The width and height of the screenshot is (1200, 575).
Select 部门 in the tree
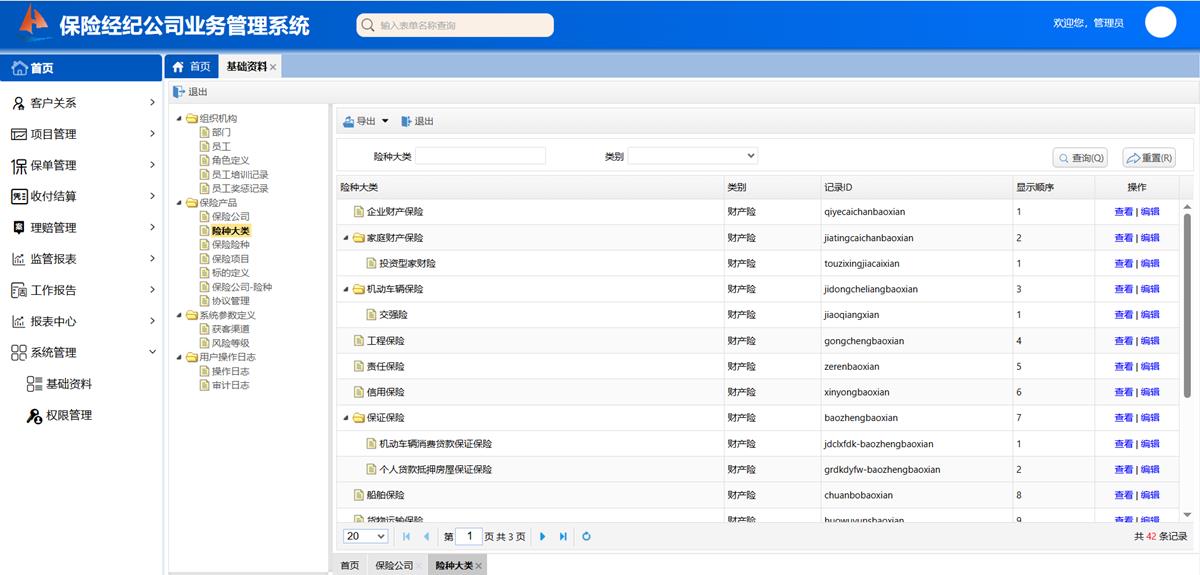(x=221, y=132)
